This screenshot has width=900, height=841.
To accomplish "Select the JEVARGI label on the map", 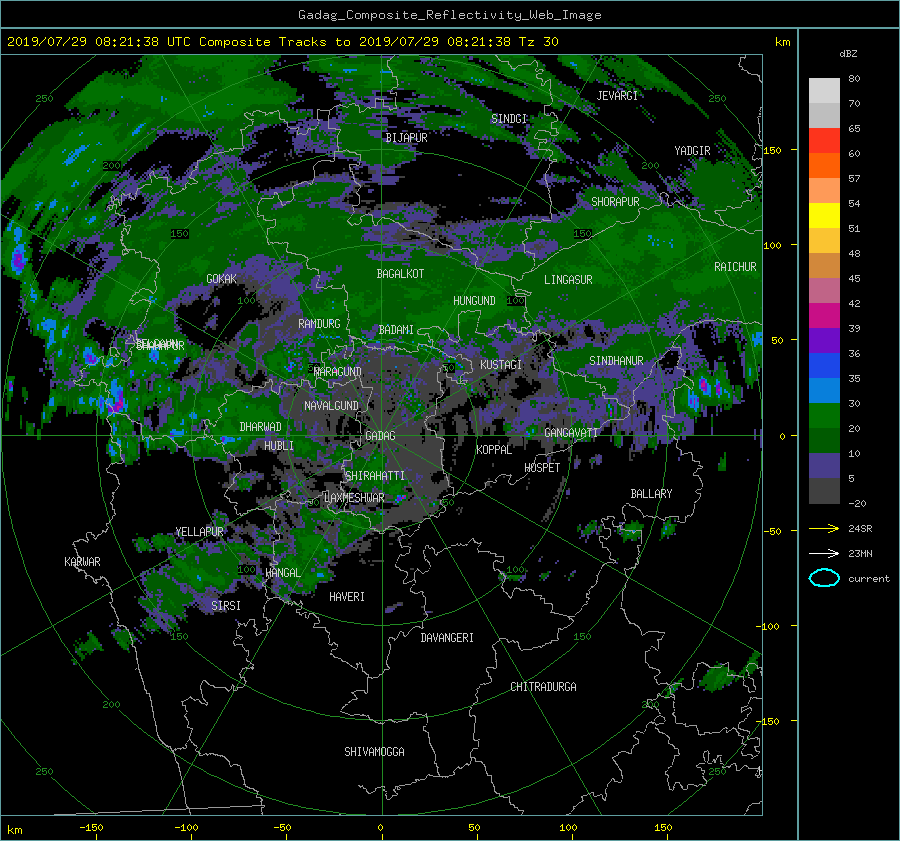I will [617, 96].
